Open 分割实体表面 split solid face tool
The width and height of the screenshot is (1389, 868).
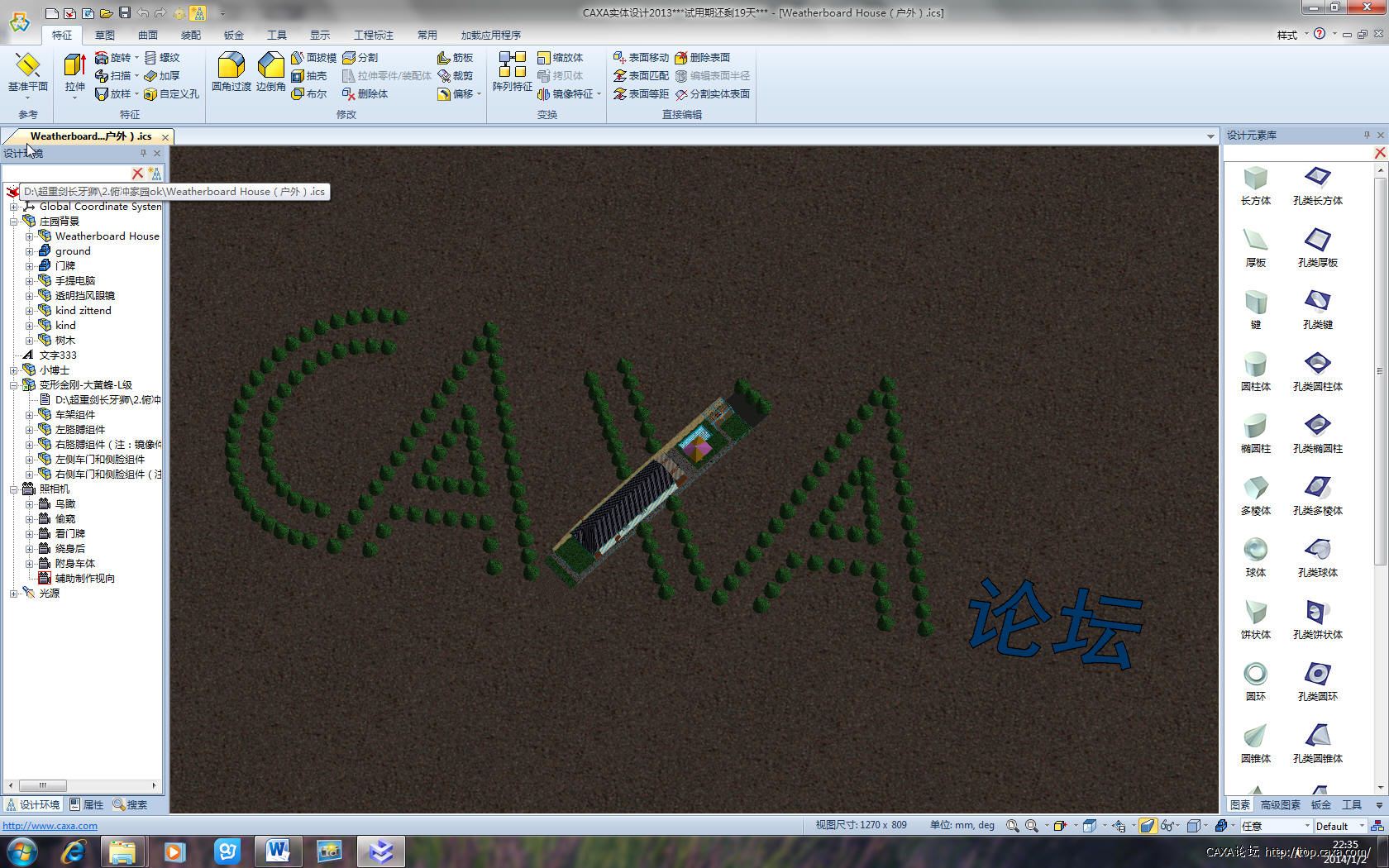712,93
